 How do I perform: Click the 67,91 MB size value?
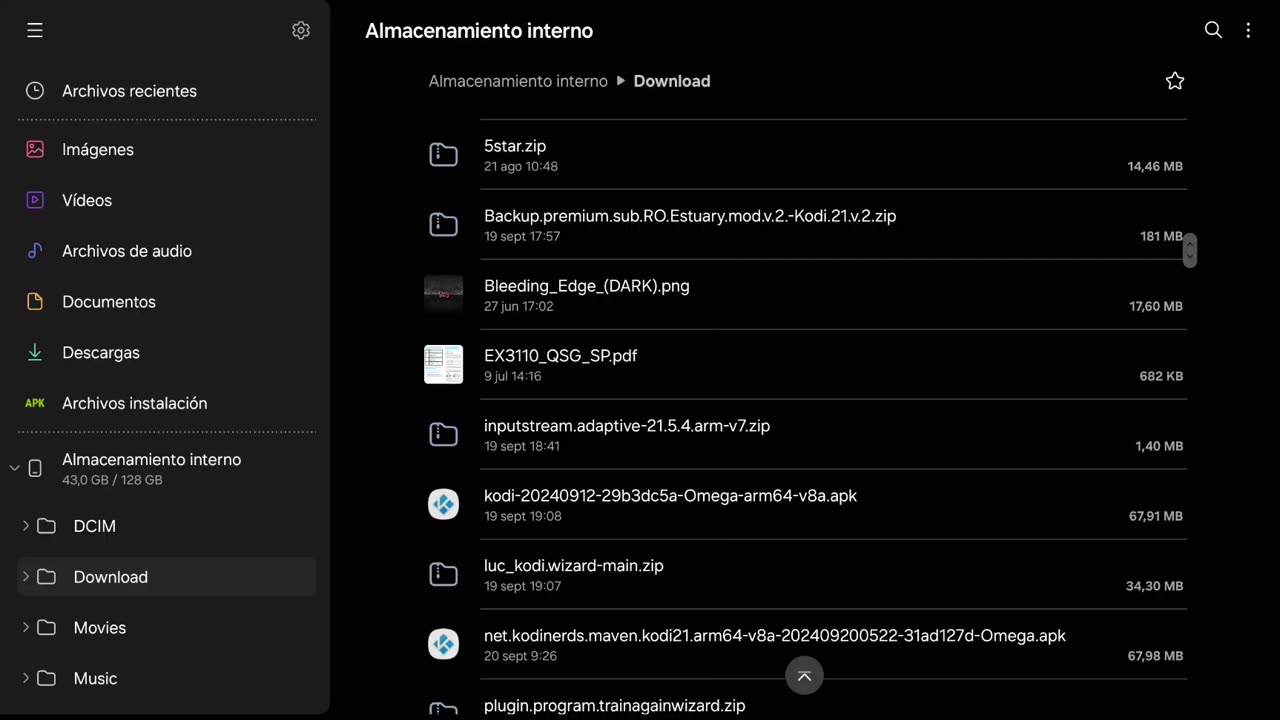(x=1156, y=516)
